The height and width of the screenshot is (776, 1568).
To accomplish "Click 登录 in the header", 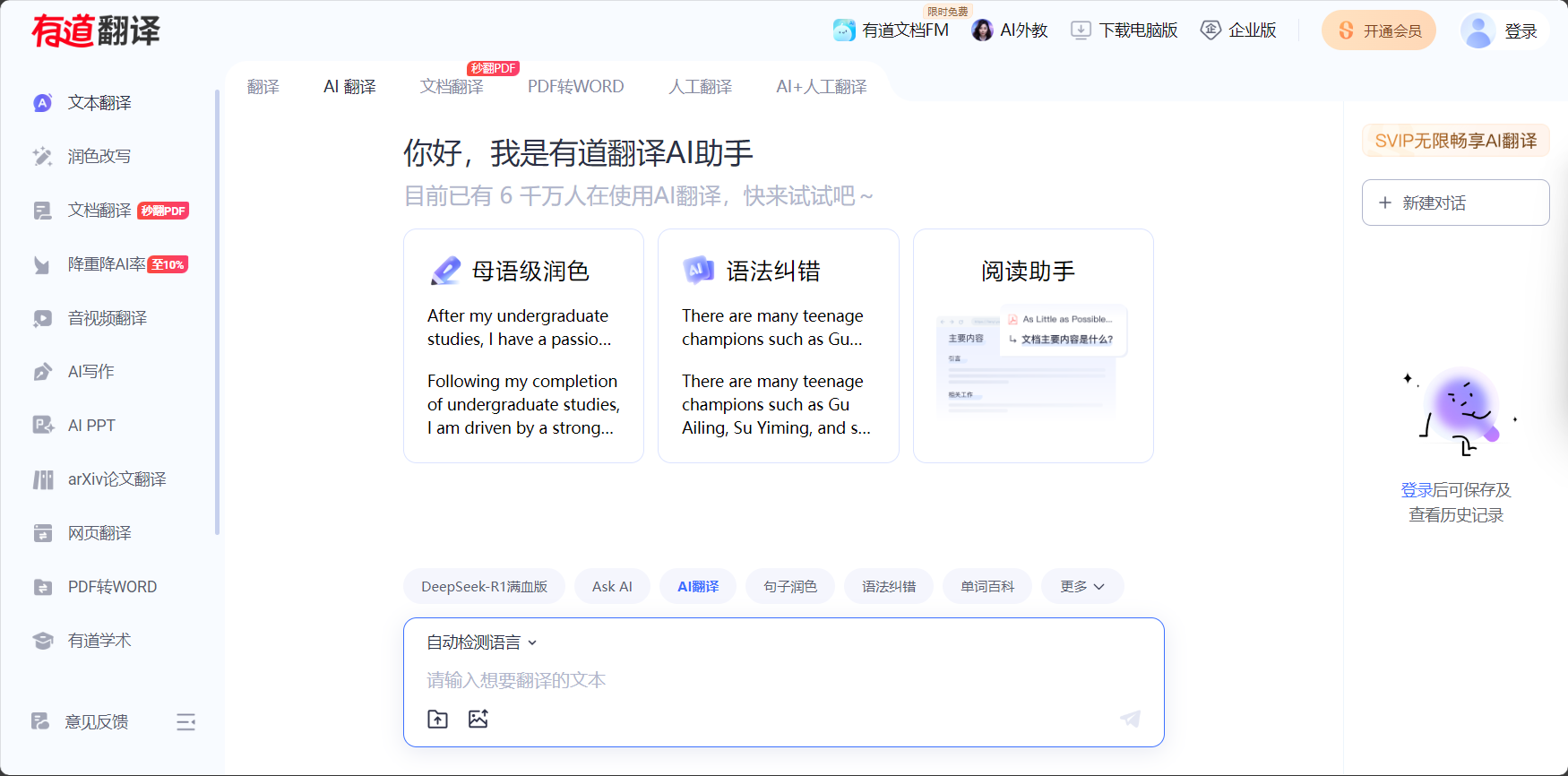I will point(1521,31).
